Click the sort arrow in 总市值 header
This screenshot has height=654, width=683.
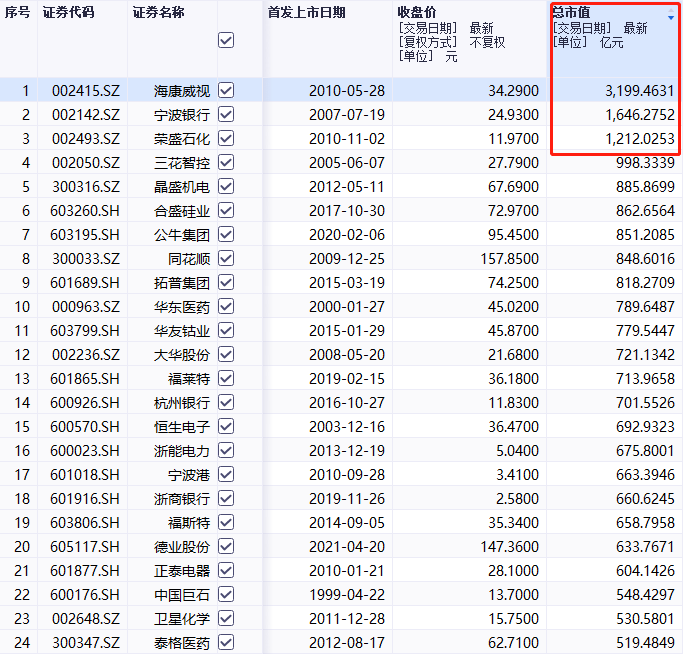671,14
